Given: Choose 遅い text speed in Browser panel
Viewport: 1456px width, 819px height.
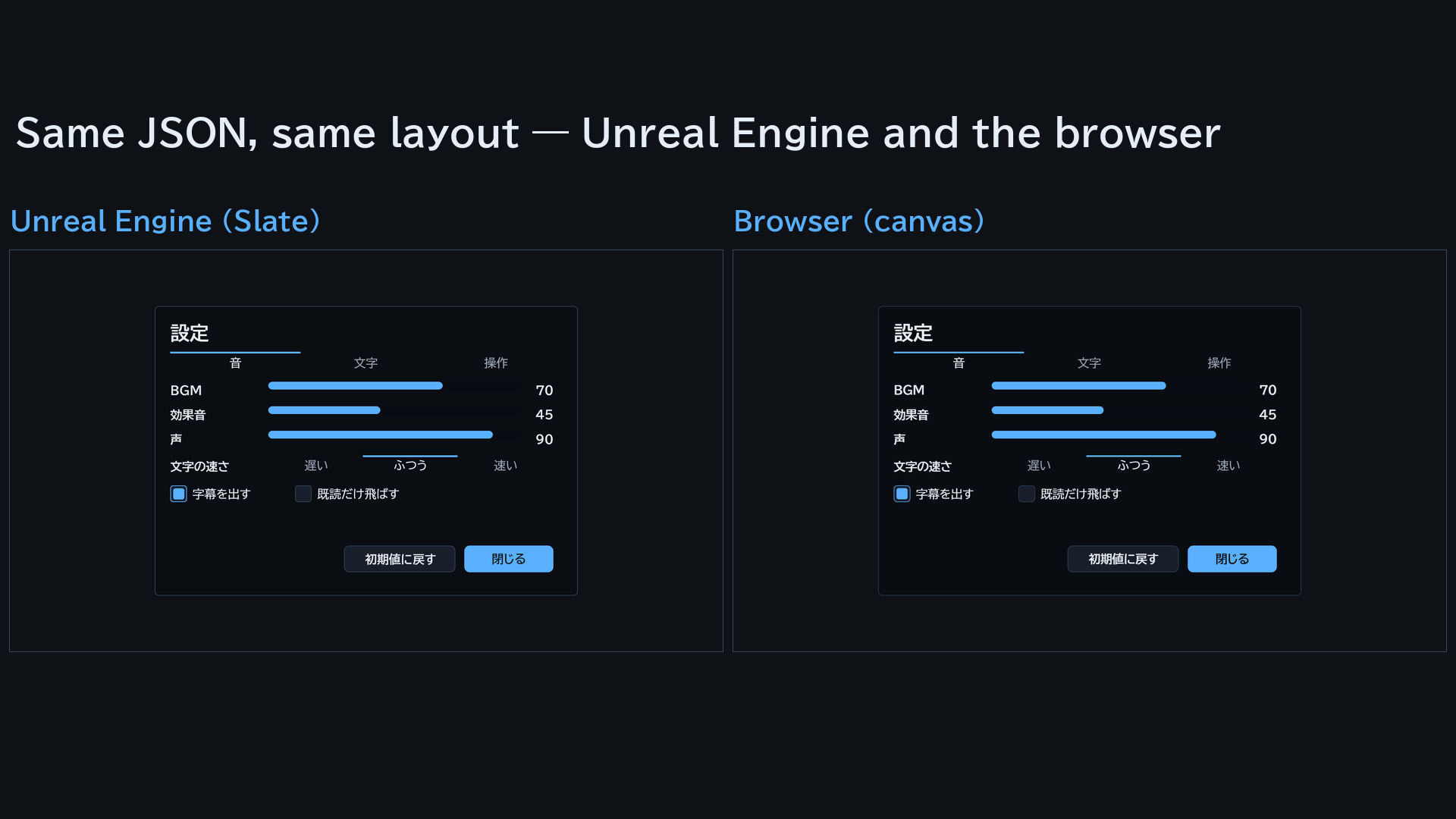Looking at the screenshot, I should 1040,466.
